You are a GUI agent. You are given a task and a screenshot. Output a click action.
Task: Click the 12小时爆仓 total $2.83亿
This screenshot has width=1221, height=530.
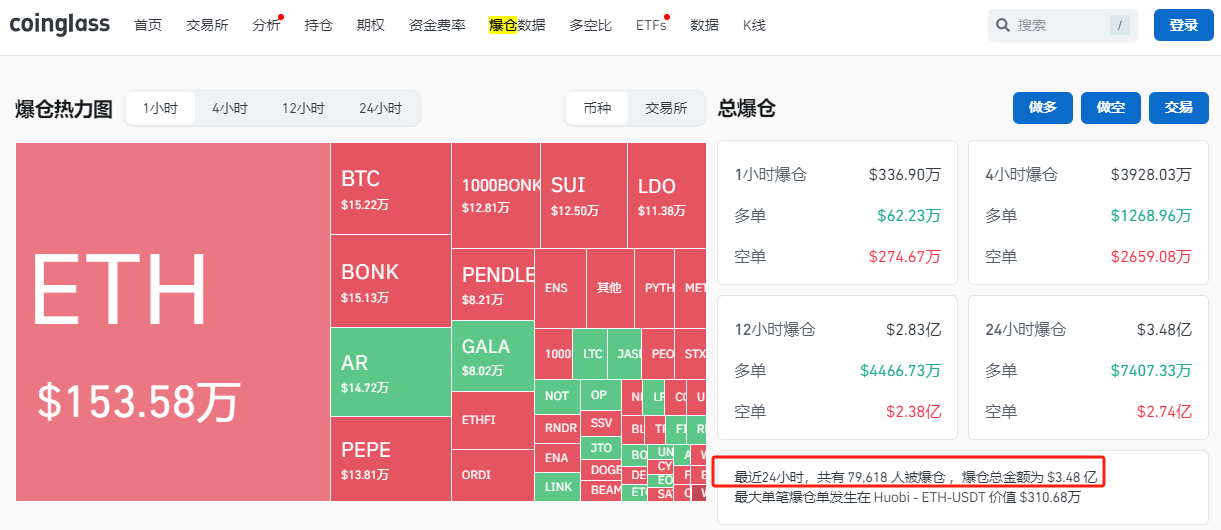click(x=914, y=329)
